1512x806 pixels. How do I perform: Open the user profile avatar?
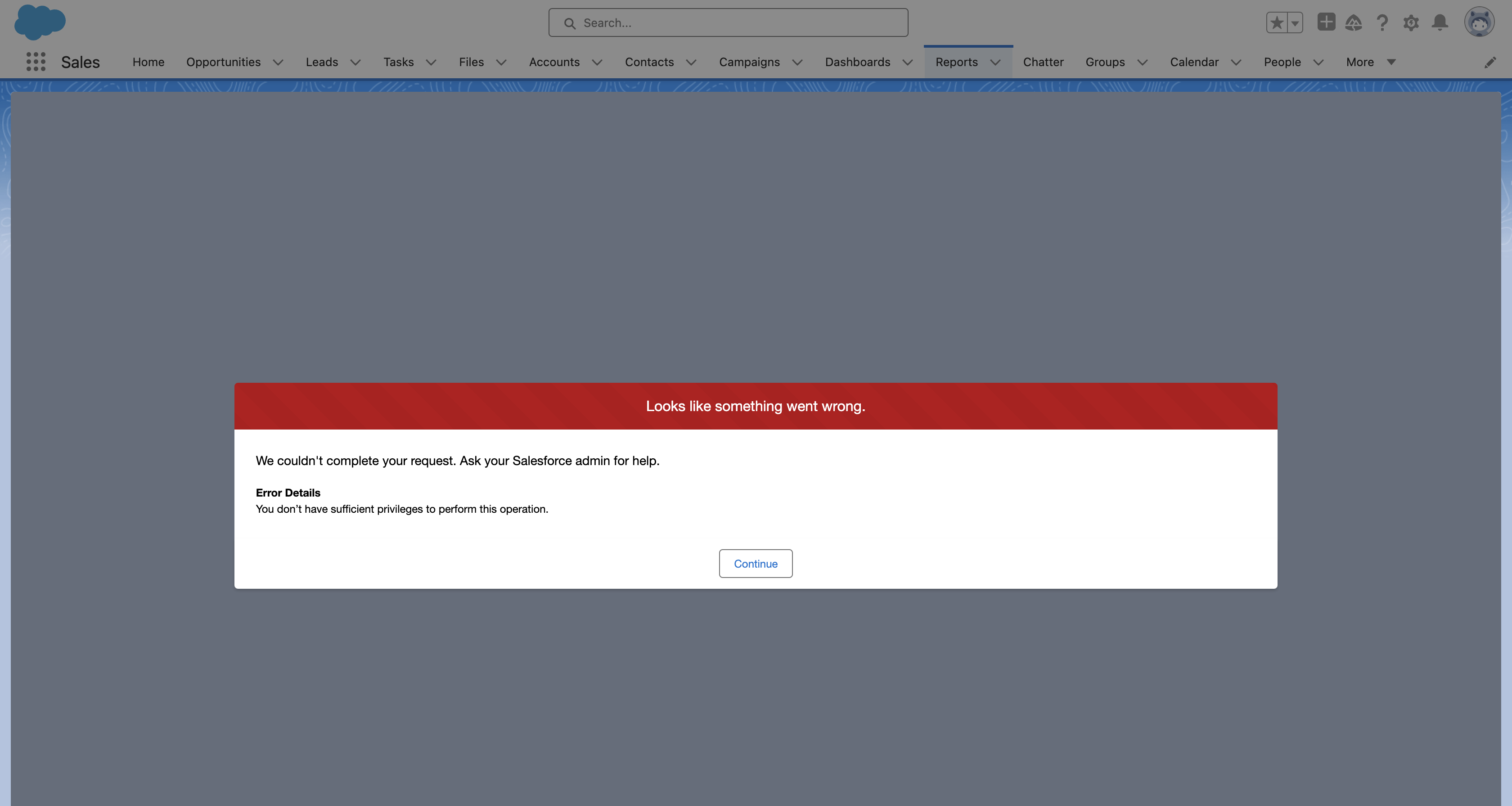[1479, 22]
